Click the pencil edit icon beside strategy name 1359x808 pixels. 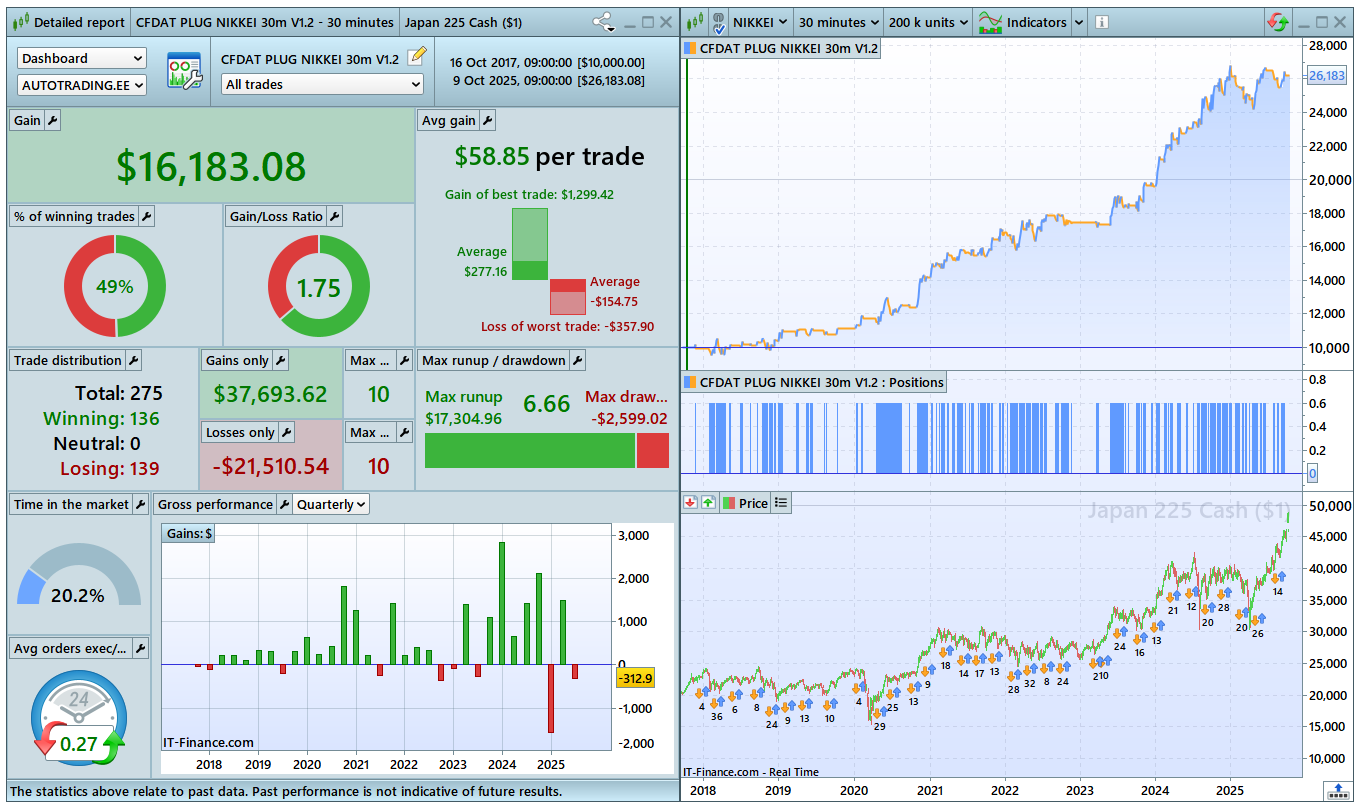pos(417,57)
